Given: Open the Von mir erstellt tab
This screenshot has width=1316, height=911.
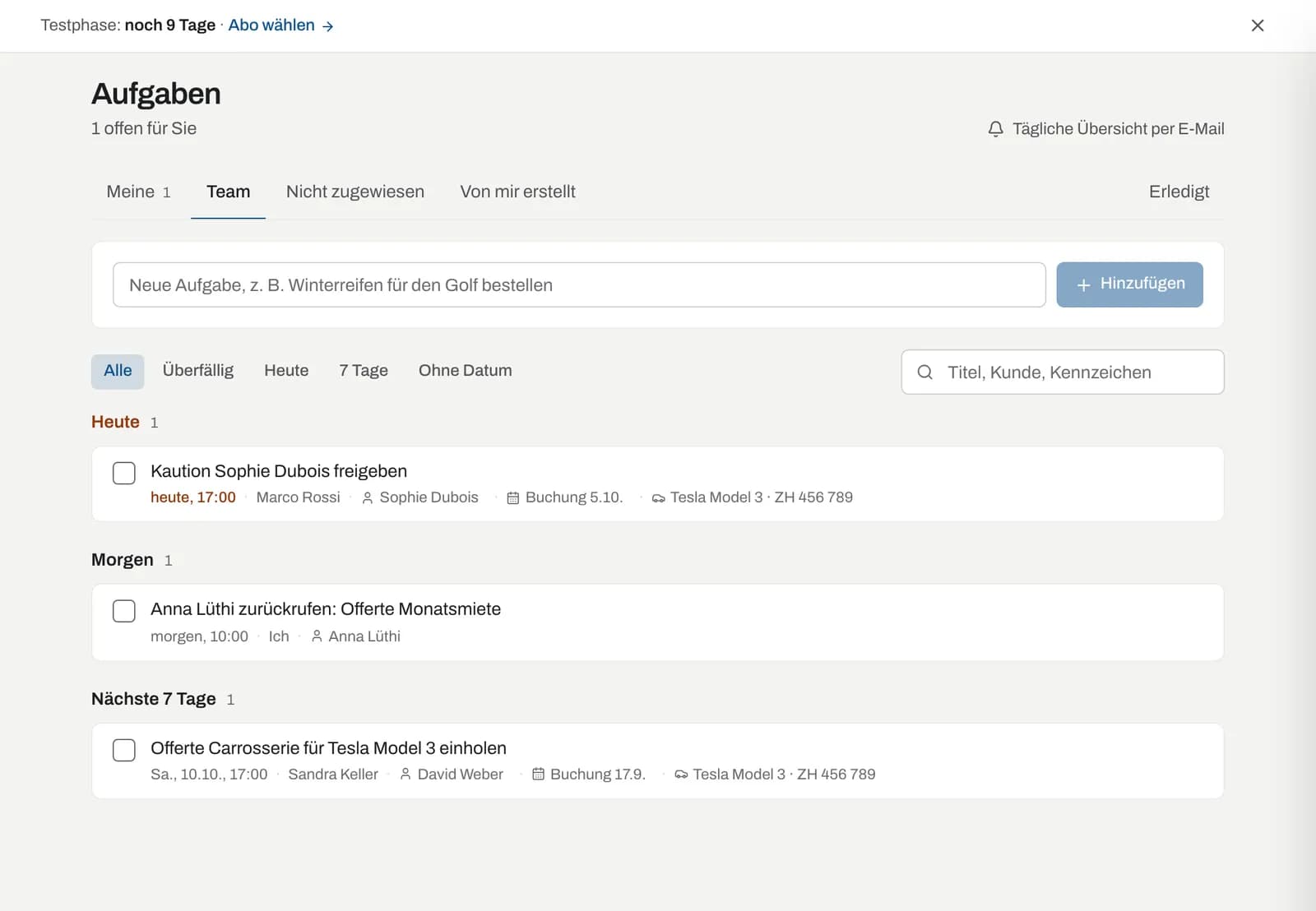Looking at the screenshot, I should [x=517, y=192].
